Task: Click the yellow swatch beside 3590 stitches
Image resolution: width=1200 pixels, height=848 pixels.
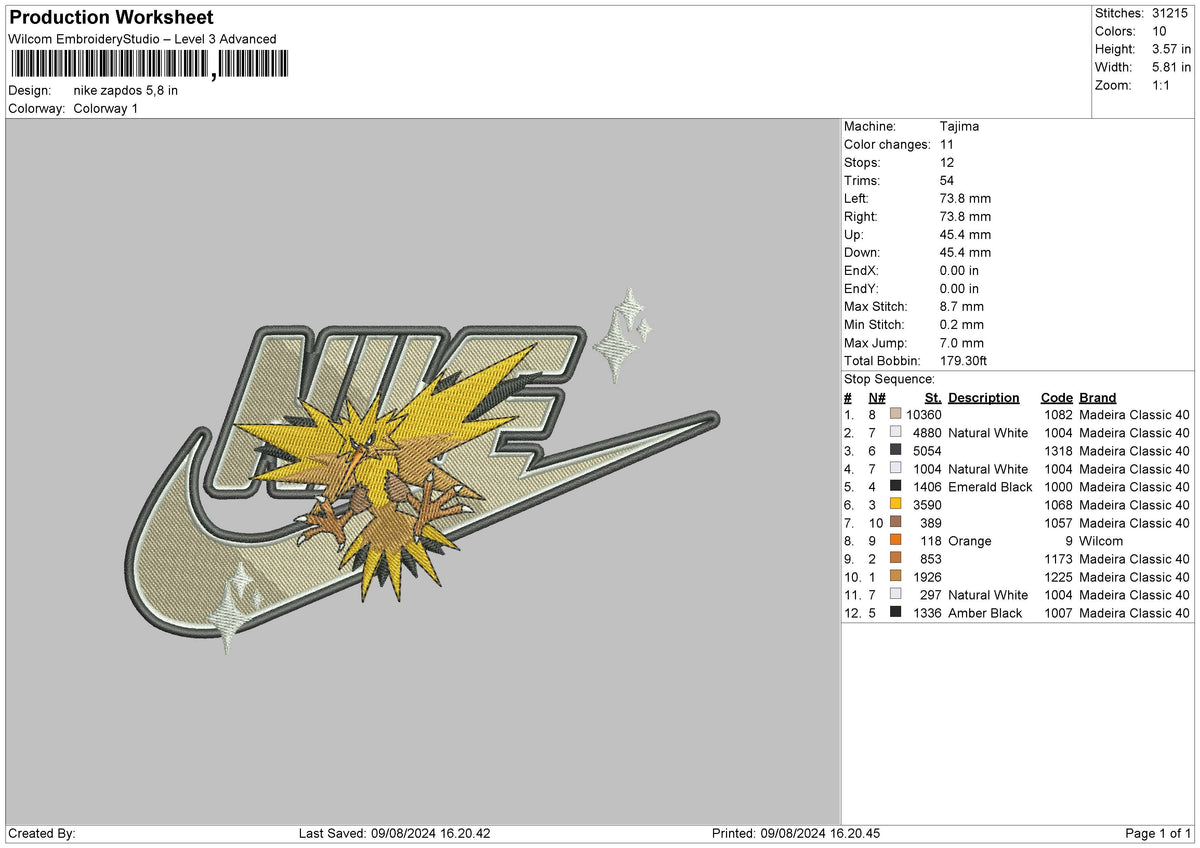Action: [x=895, y=505]
